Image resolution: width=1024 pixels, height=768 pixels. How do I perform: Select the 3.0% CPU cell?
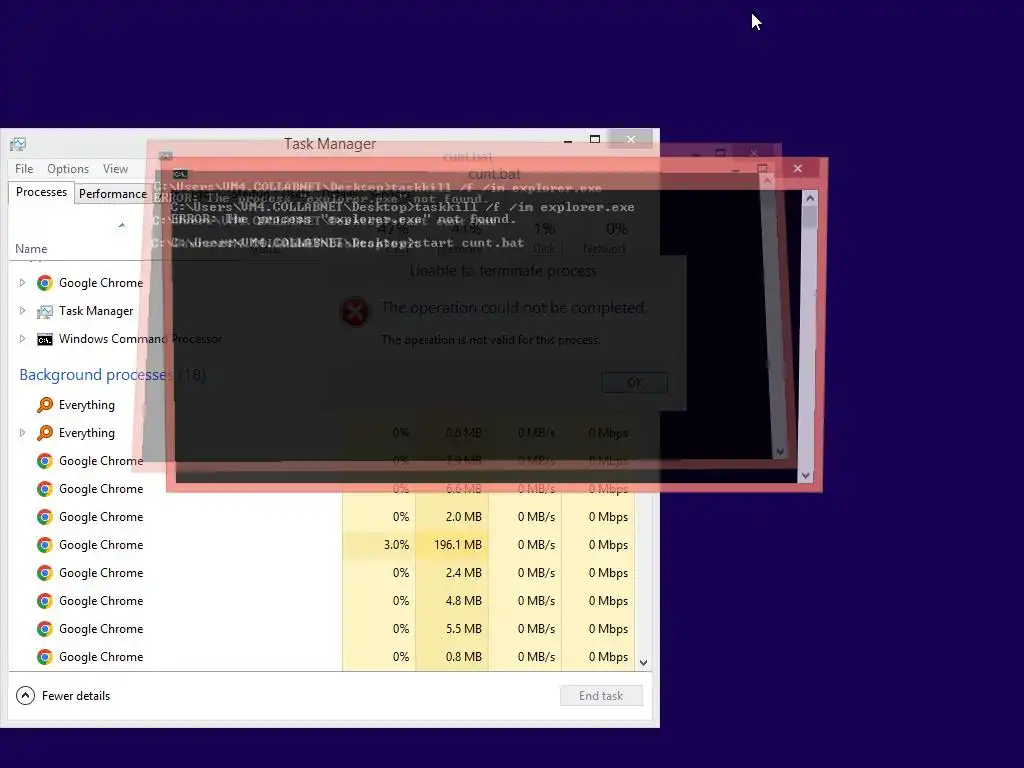(x=379, y=545)
